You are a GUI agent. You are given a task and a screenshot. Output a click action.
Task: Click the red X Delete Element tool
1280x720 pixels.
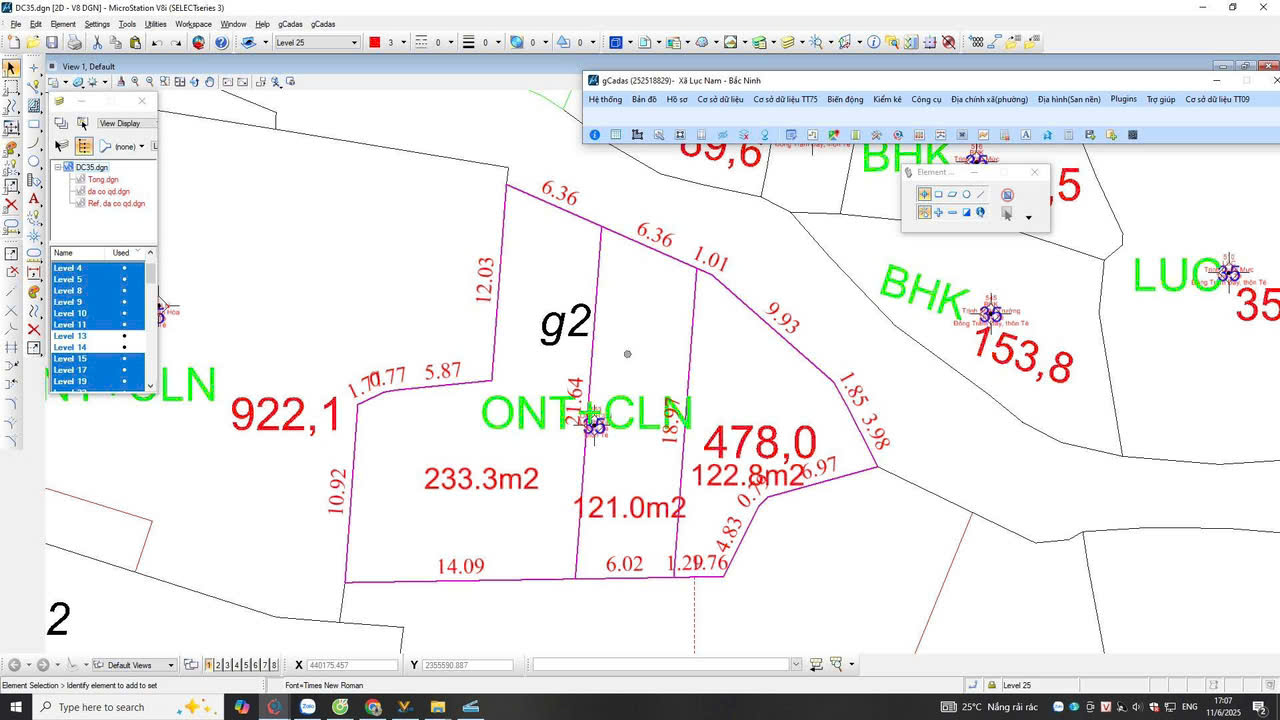[11, 204]
